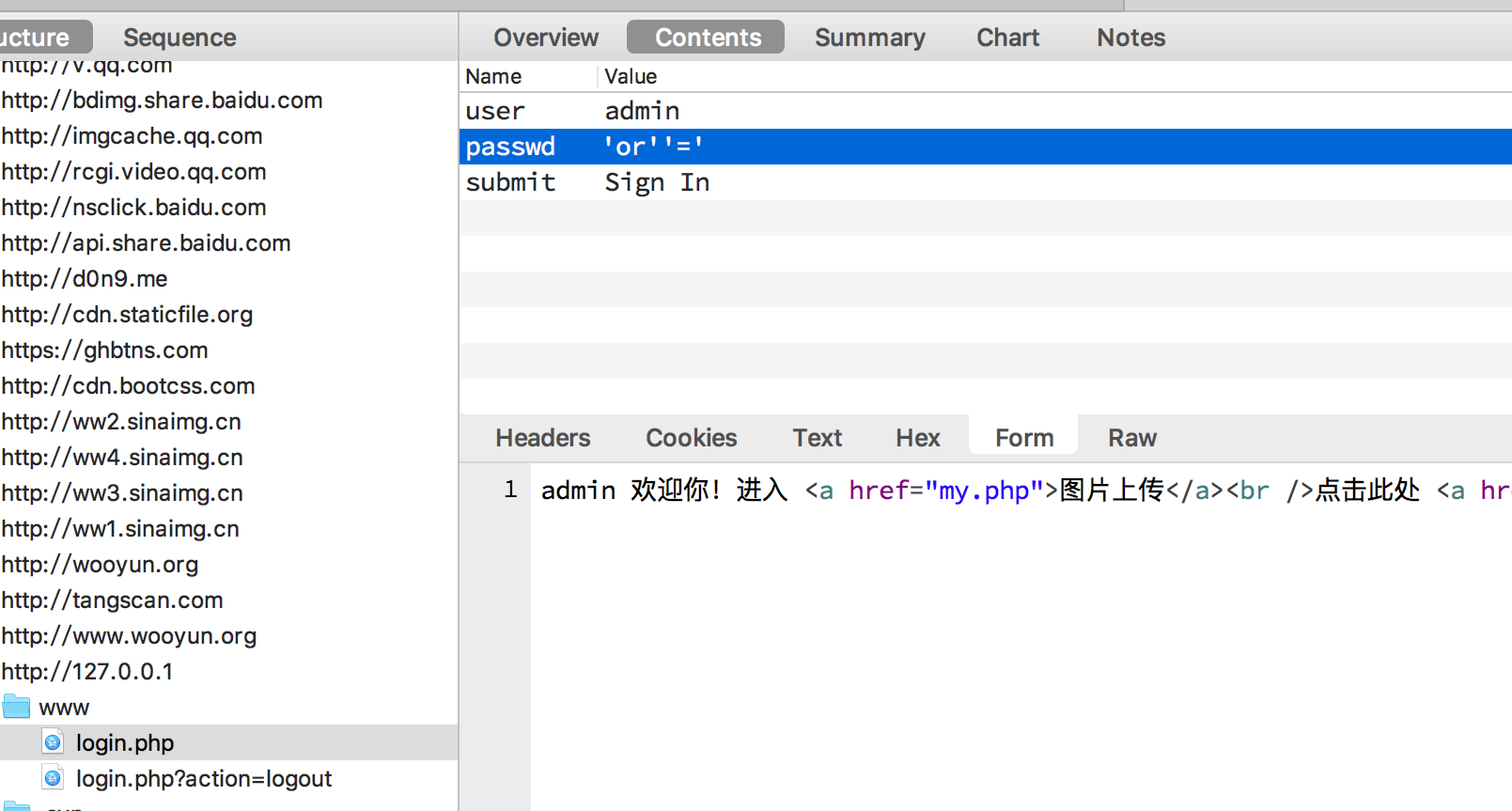The image size is (1512, 811).
Task: Open the Raw response tab
Action: pos(1131,438)
